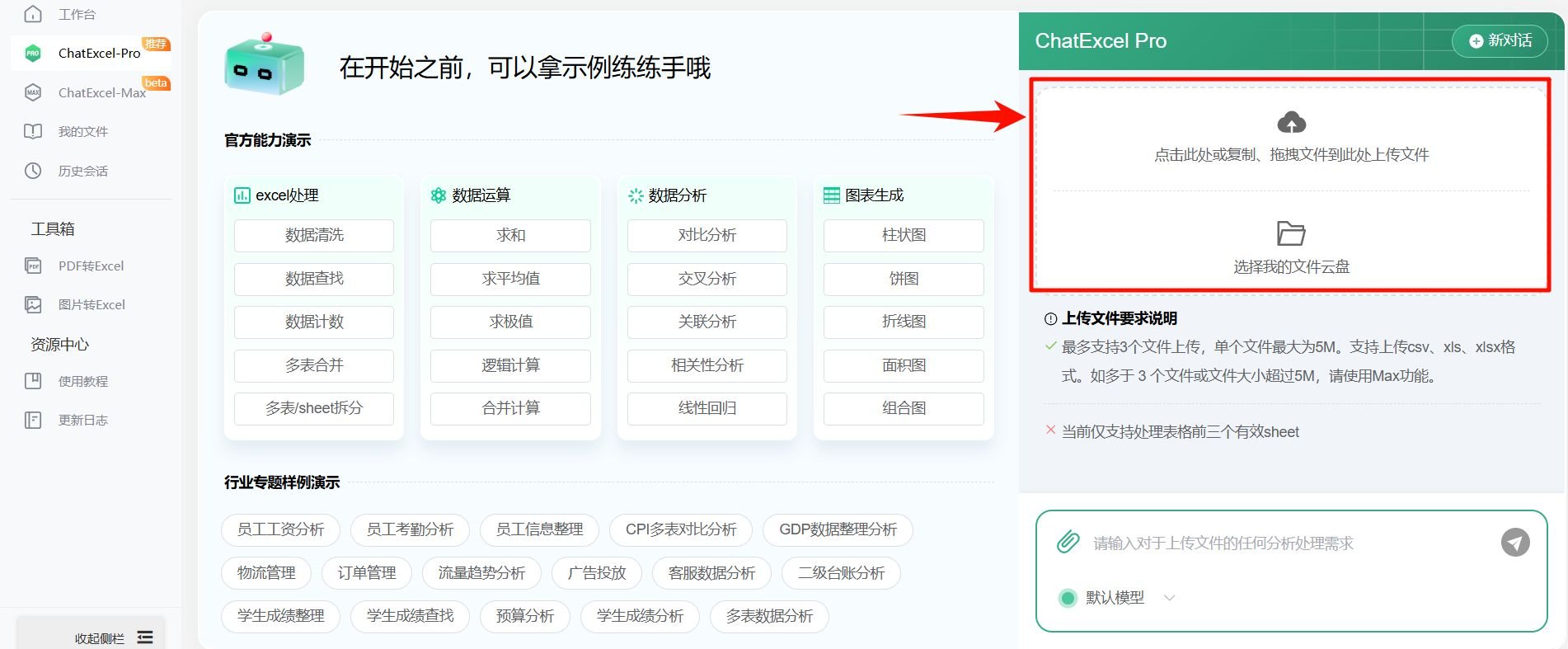Select ChatExcel-Pro in the sidebar
The image size is (1568, 649).
coord(99,53)
